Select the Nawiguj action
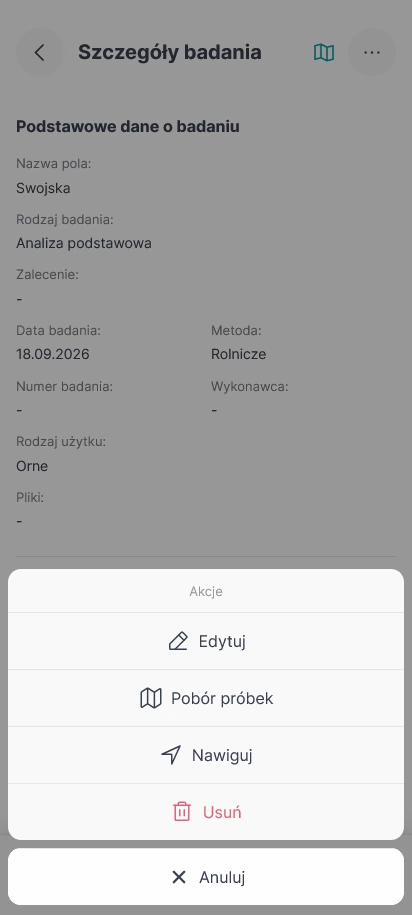 [206, 755]
